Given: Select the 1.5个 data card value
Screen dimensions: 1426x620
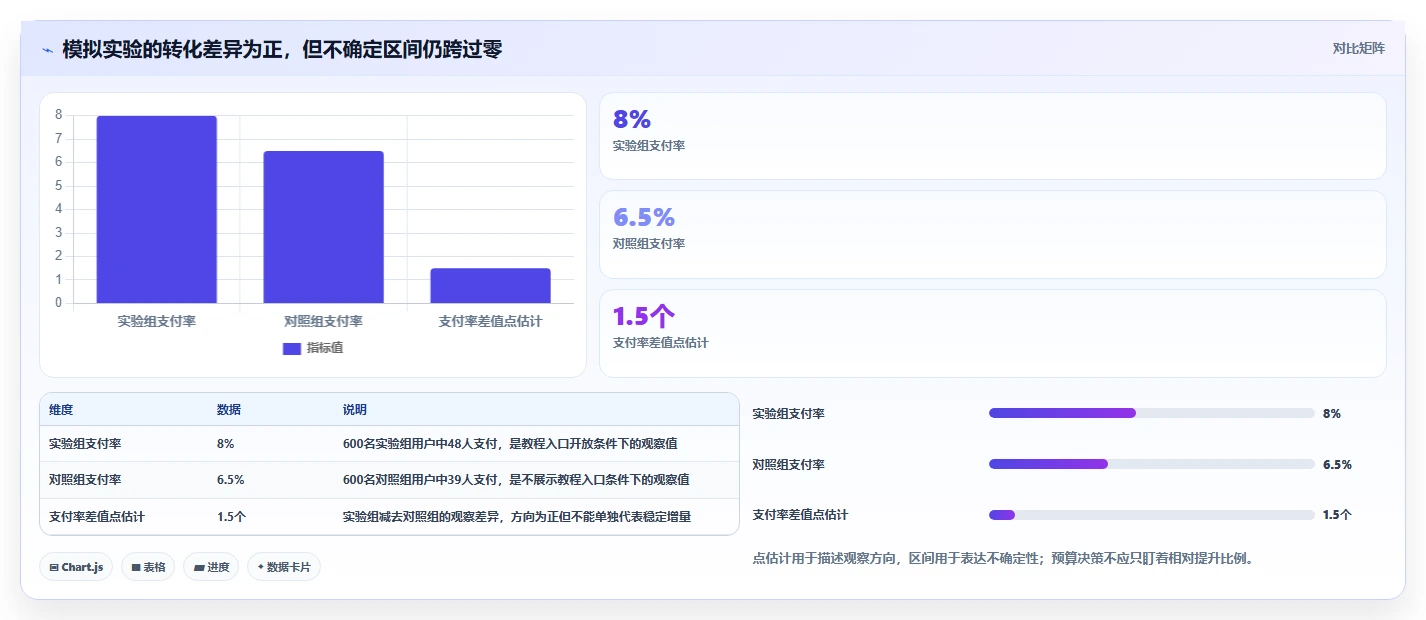Looking at the screenshot, I should coord(643,316).
